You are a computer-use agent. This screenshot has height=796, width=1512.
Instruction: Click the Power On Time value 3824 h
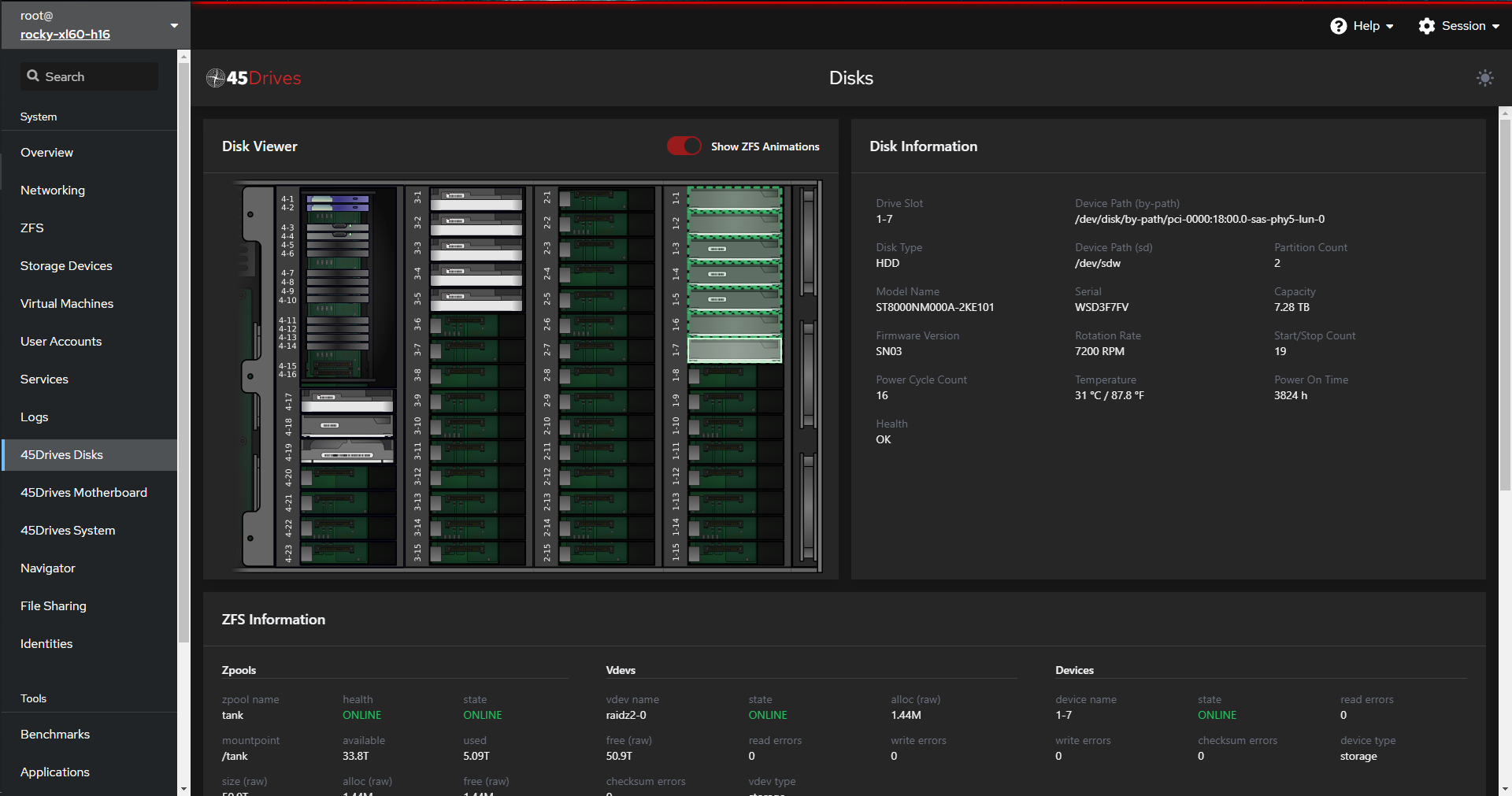[x=1291, y=396]
